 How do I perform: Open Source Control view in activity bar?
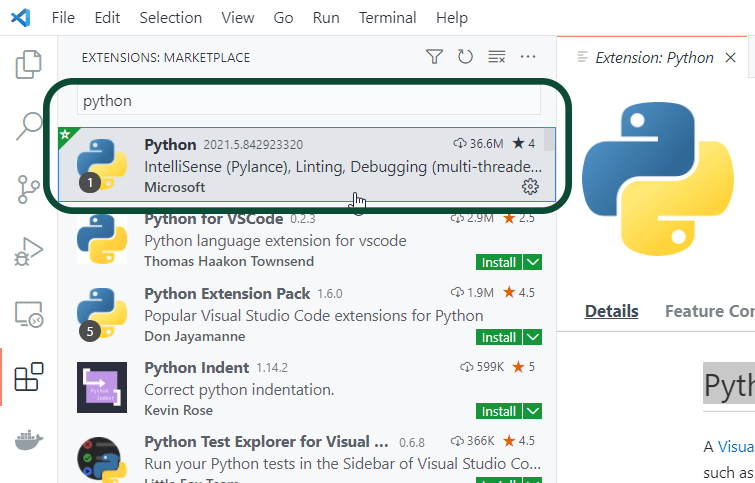point(28,189)
